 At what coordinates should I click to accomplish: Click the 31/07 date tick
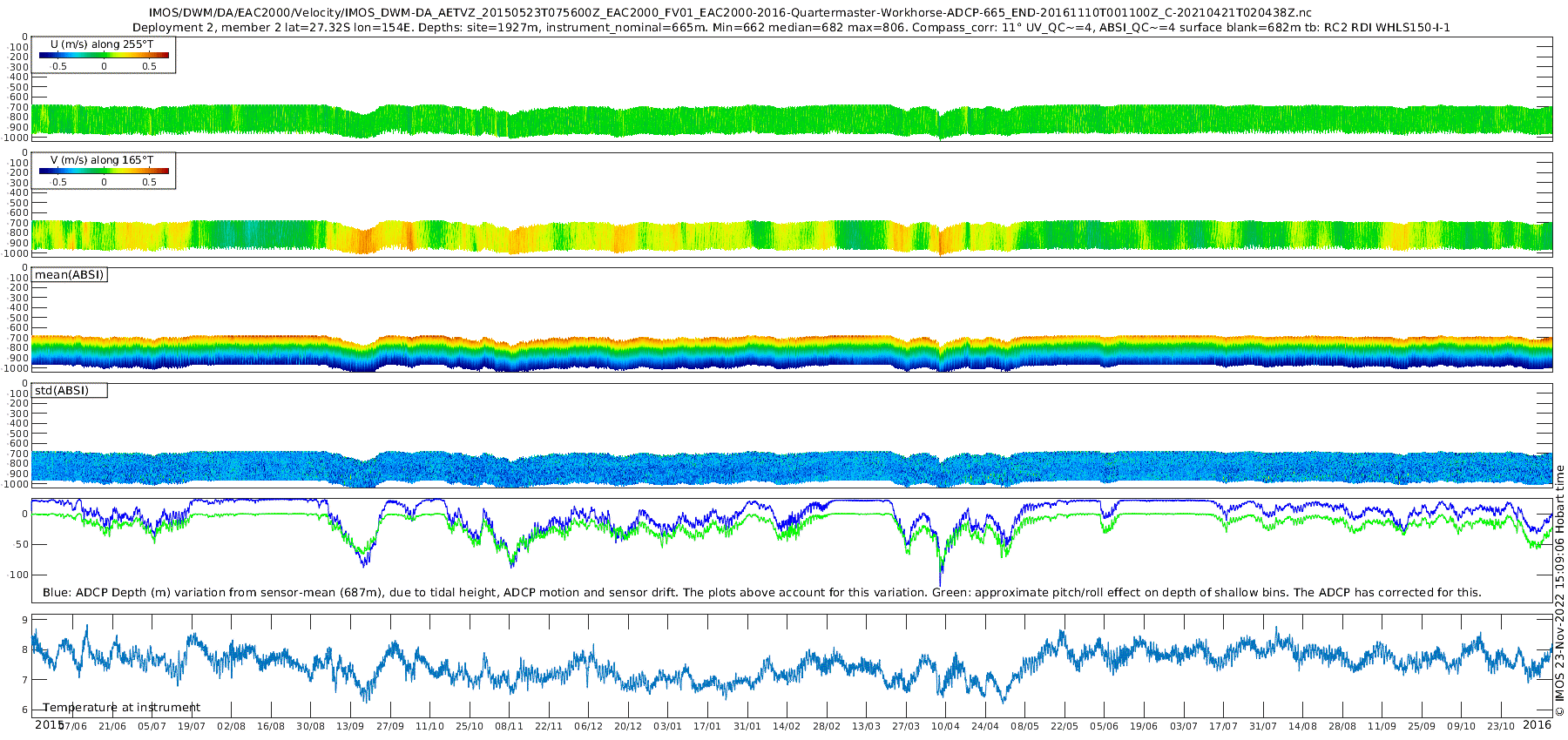pos(1263,726)
